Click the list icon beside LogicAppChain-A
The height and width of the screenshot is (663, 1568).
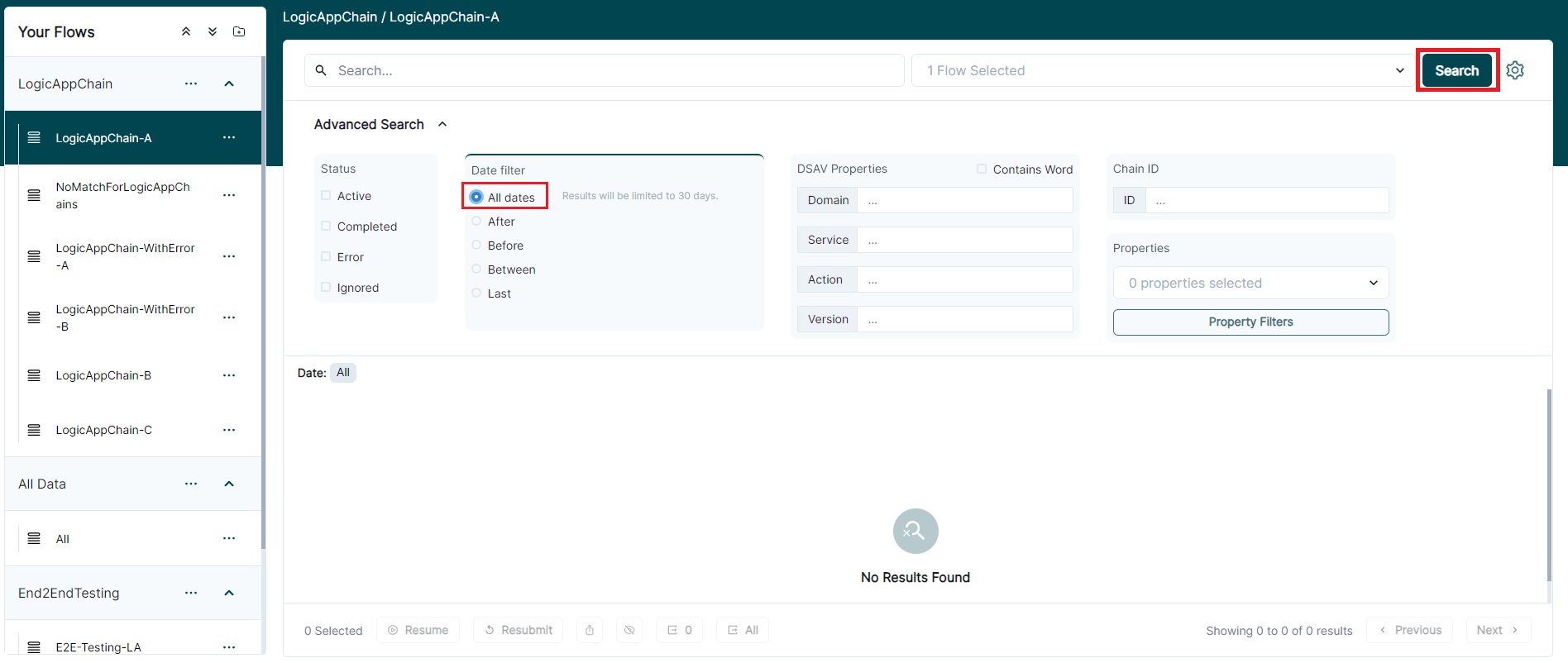(34, 137)
